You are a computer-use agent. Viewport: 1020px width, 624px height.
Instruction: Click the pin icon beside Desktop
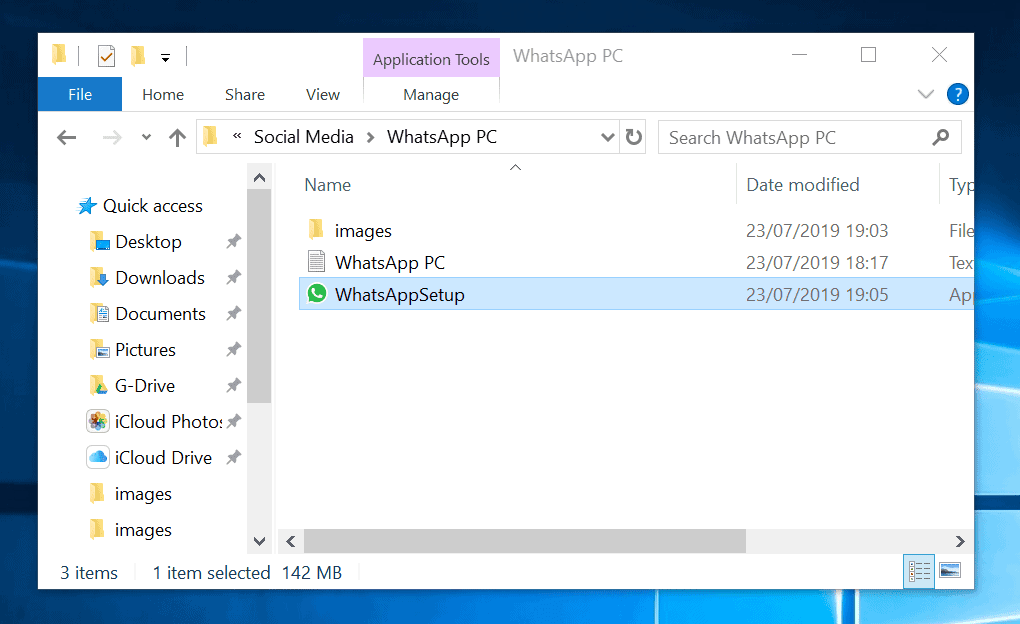(234, 241)
